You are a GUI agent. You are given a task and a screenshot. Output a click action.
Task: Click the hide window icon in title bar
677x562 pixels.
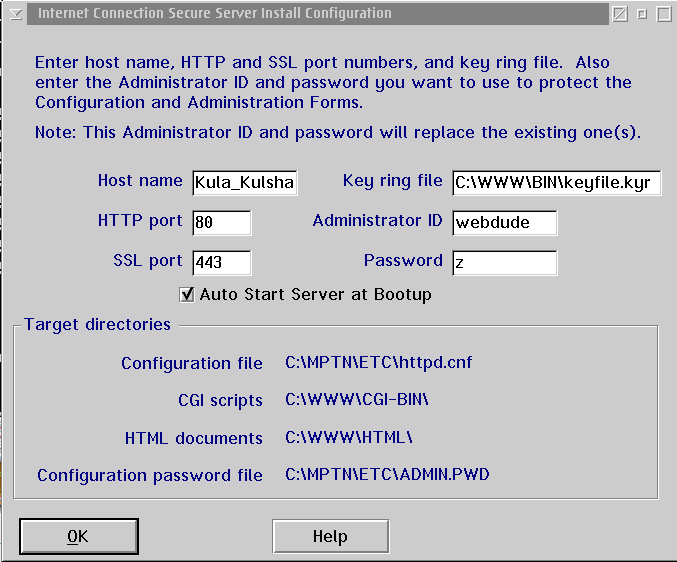pos(621,14)
